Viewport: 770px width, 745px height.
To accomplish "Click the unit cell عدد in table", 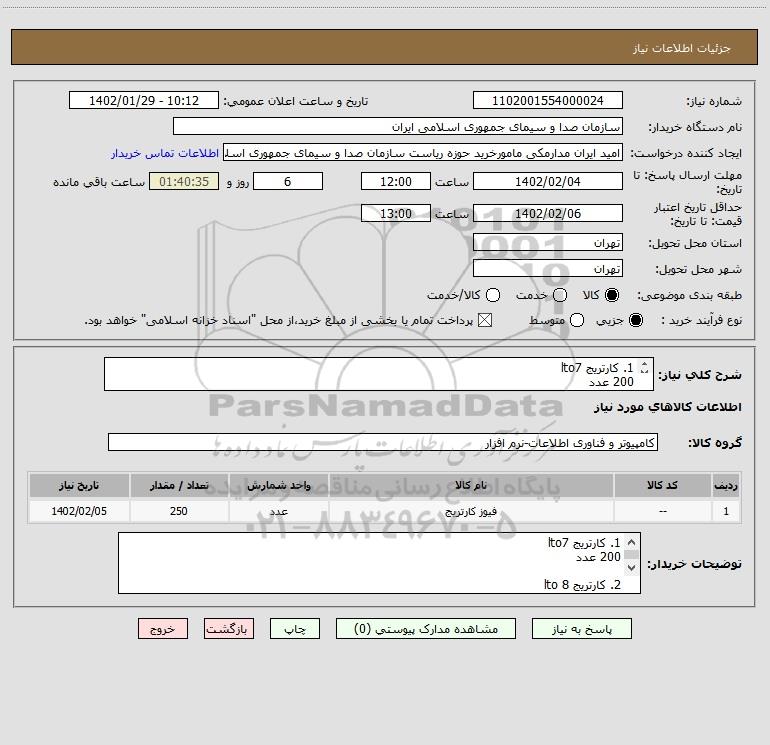I will 278,511.
